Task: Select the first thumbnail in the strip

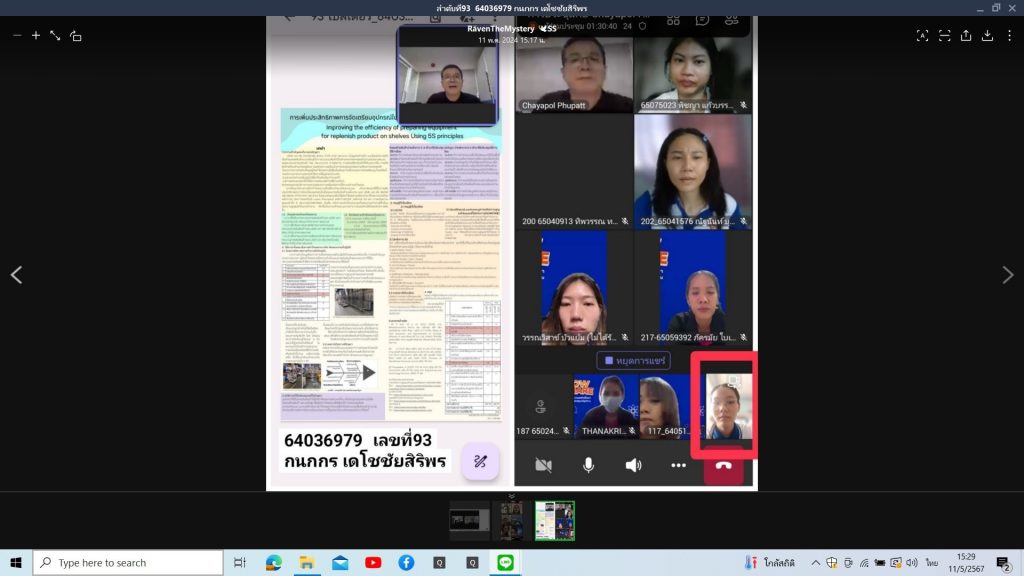Action: [469, 520]
